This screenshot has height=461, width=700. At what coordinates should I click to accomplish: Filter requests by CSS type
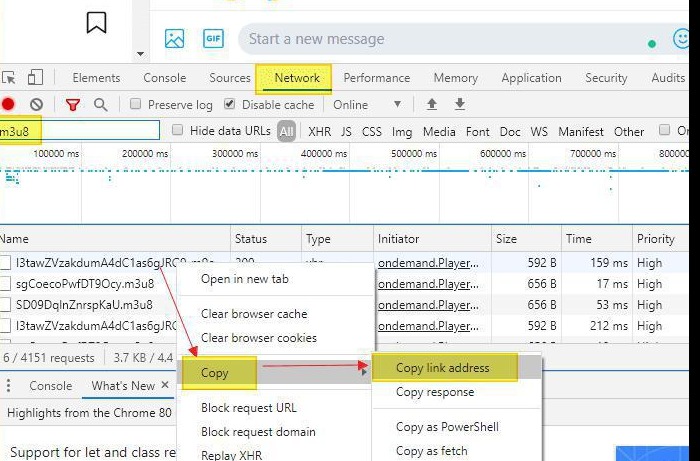pos(372,132)
